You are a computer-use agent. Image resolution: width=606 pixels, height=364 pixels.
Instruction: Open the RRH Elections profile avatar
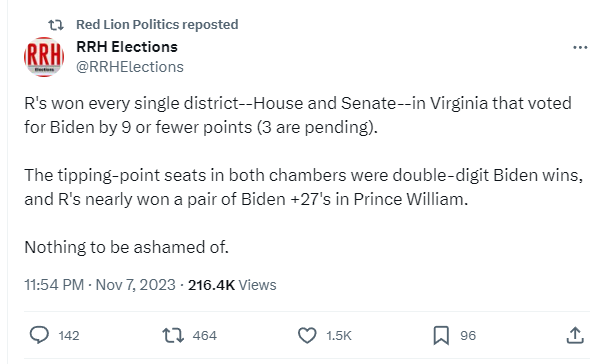44,57
